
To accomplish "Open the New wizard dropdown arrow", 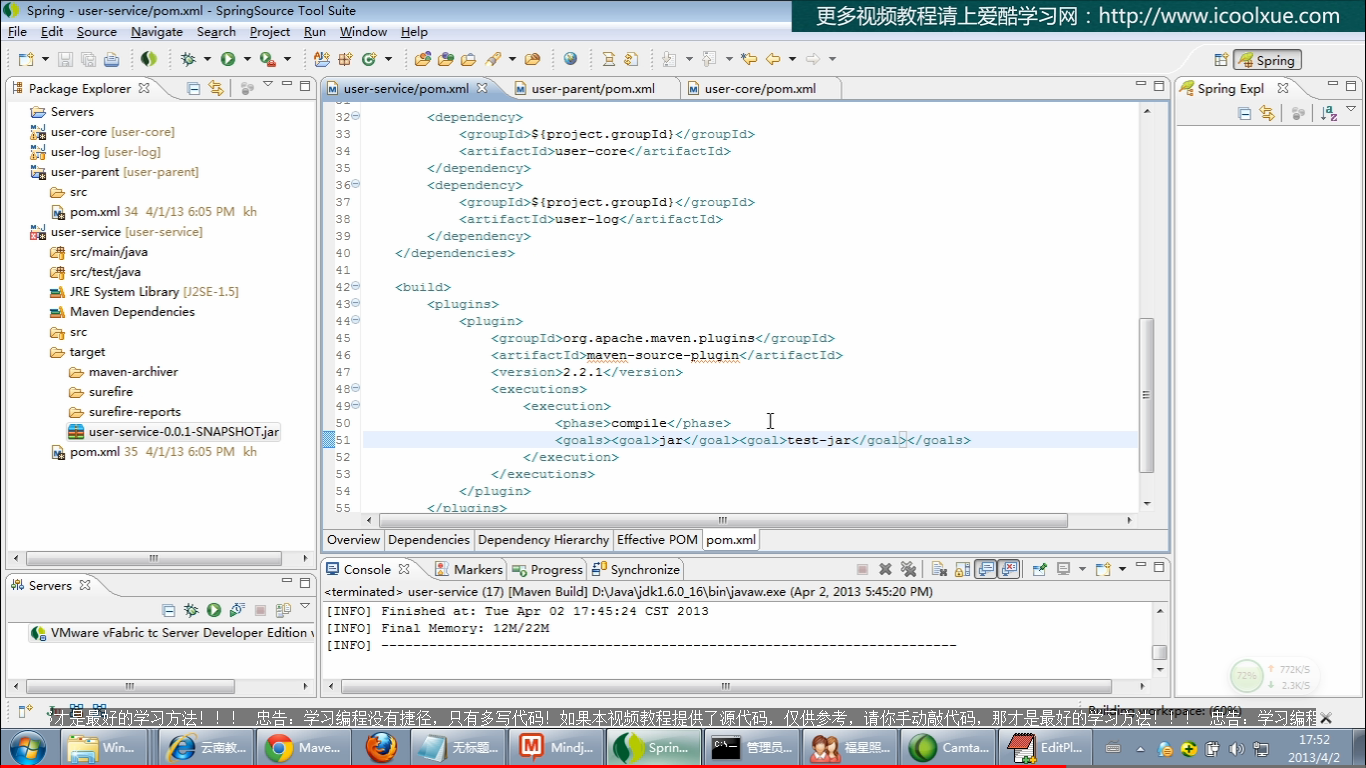I will 45,60.
